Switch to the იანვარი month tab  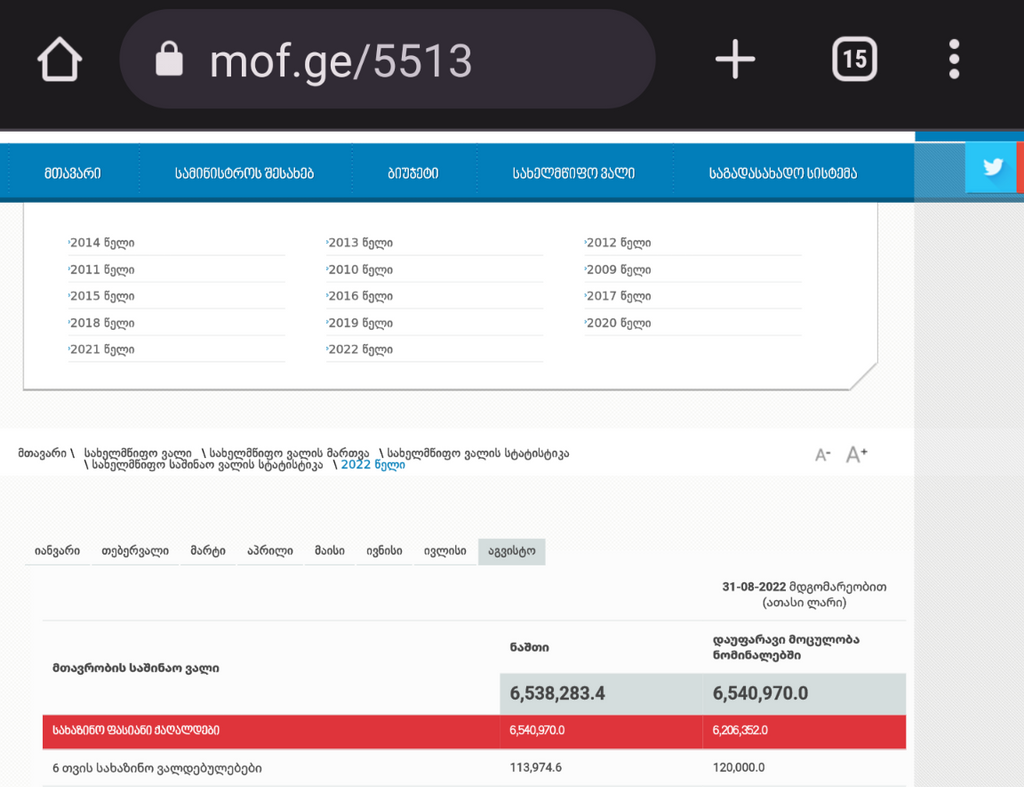click(x=57, y=551)
